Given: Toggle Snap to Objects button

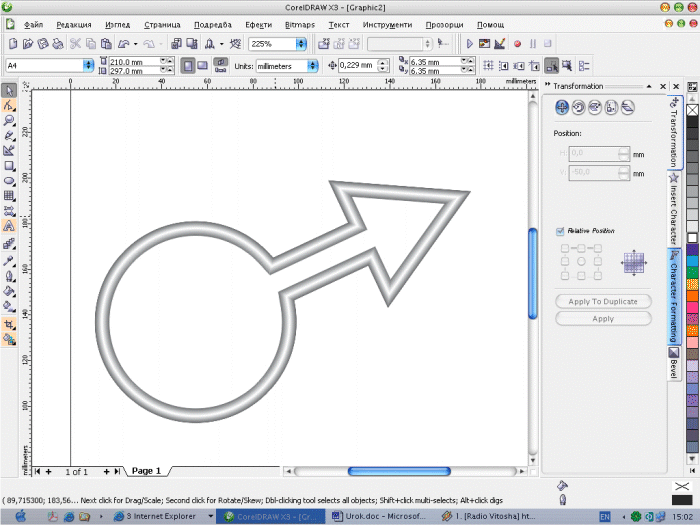Looking at the screenshot, I should pos(519,66).
